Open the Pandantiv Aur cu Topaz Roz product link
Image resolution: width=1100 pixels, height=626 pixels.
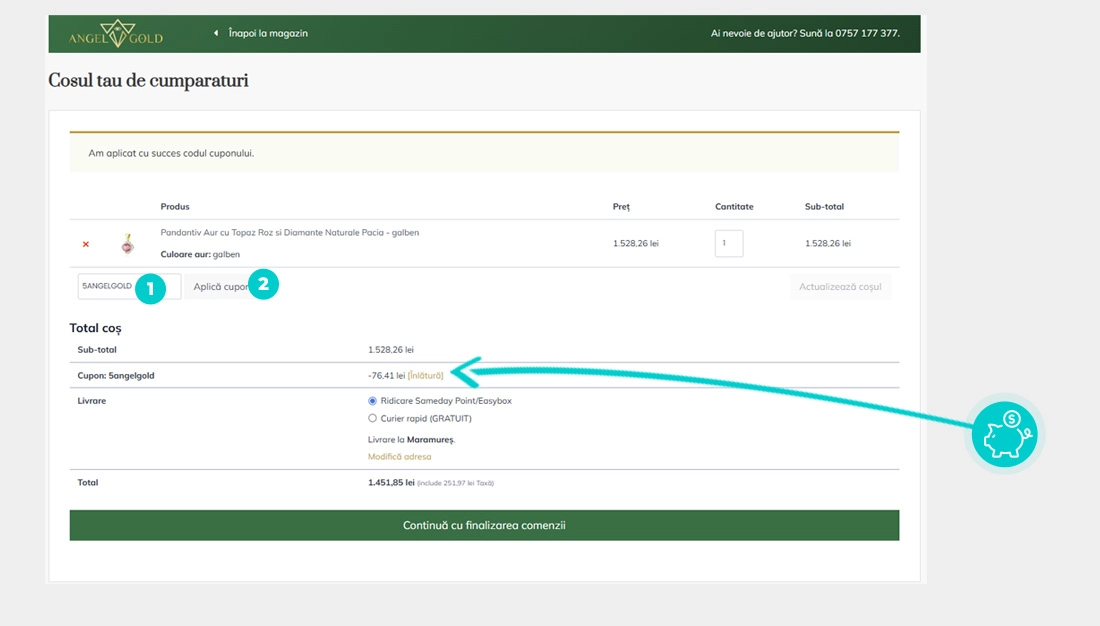pos(289,233)
